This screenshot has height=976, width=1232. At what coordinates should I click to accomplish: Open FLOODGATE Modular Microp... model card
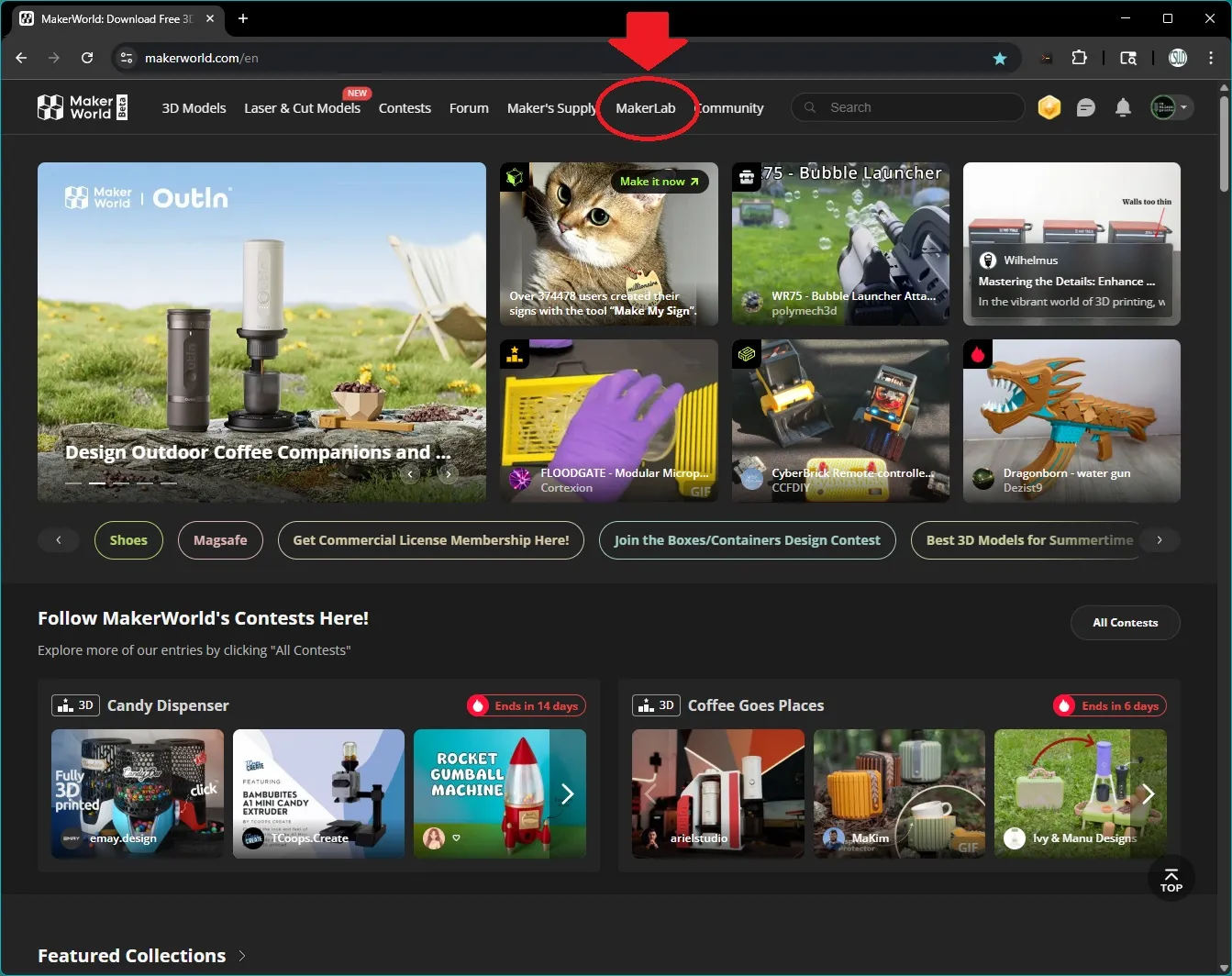click(609, 421)
